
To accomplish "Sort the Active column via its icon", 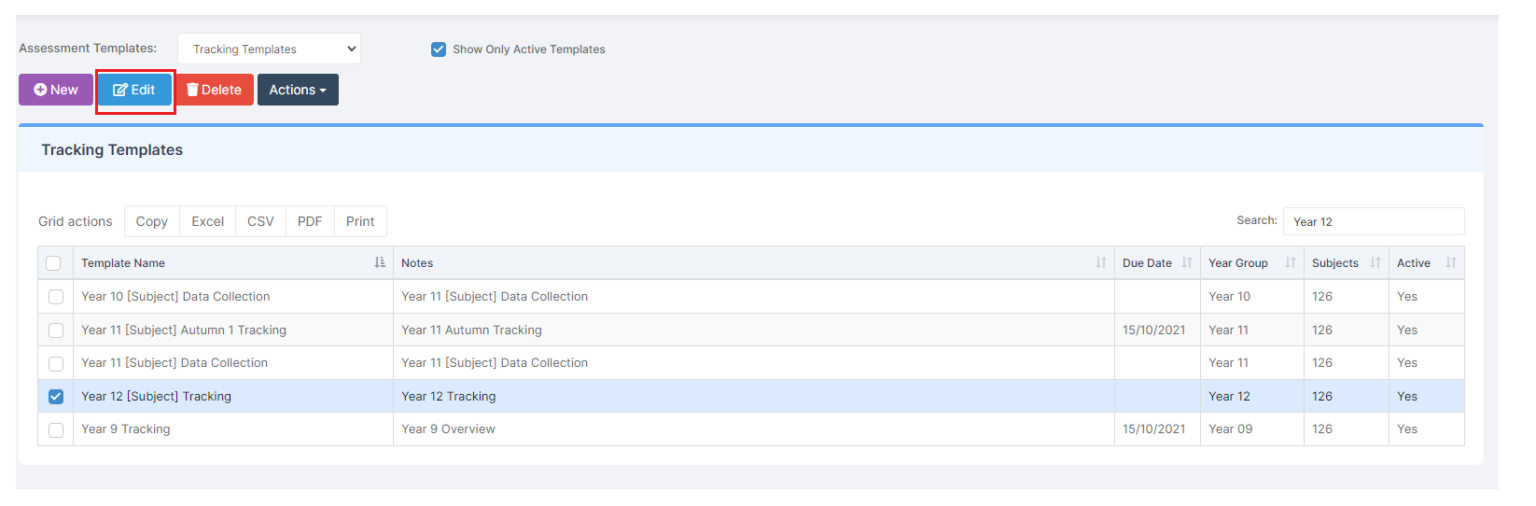I will [x=1451, y=264].
